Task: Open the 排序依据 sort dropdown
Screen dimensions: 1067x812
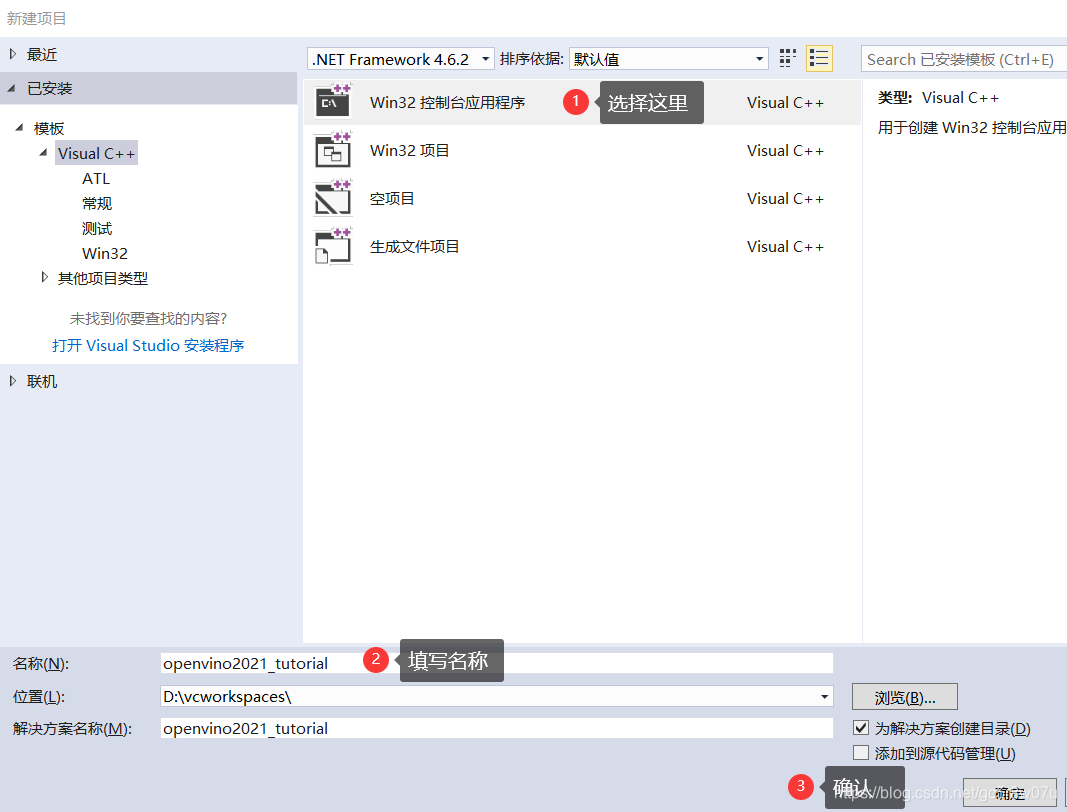Action: coord(757,58)
